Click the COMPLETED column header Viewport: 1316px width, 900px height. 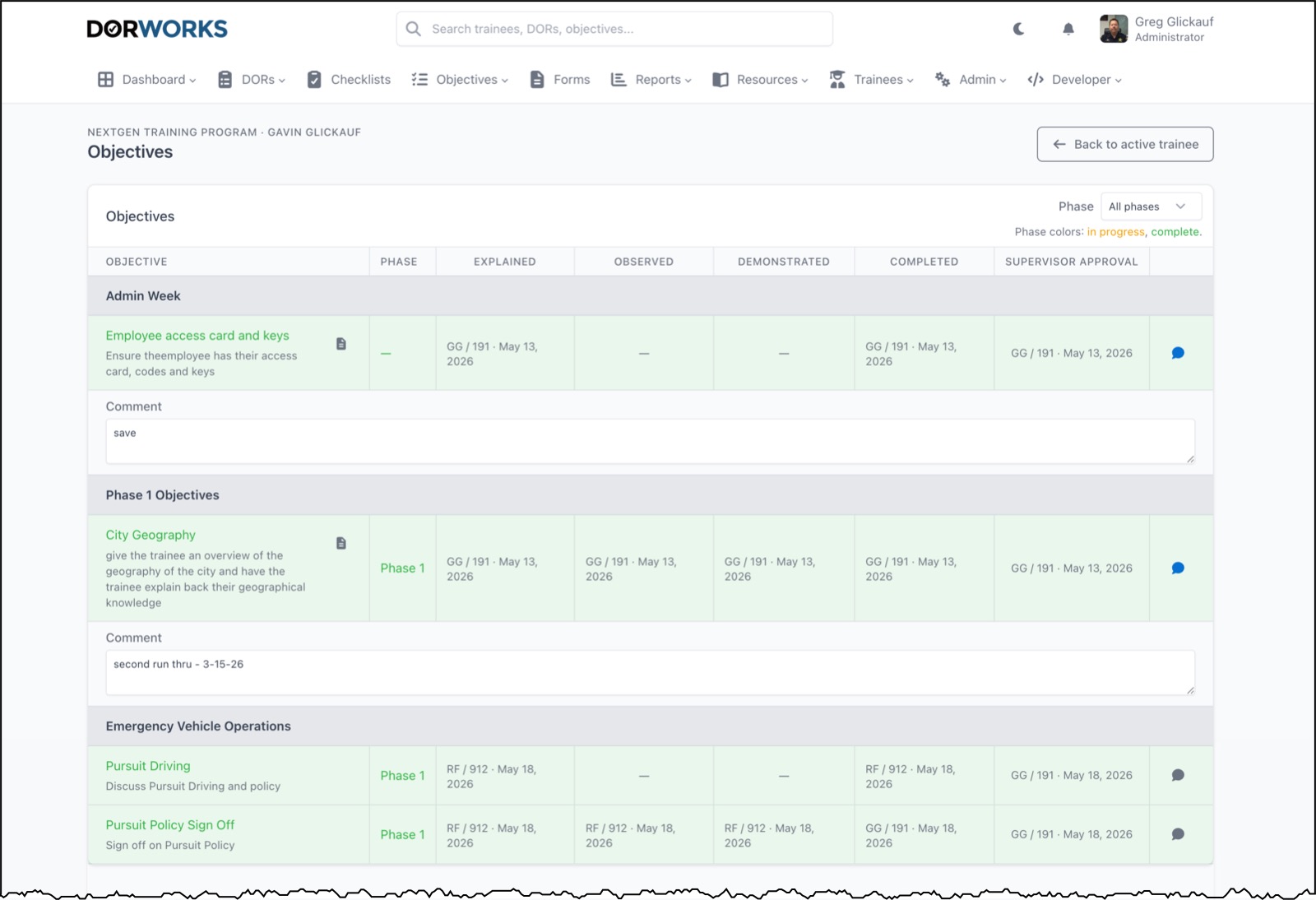[x=924, y=262]
